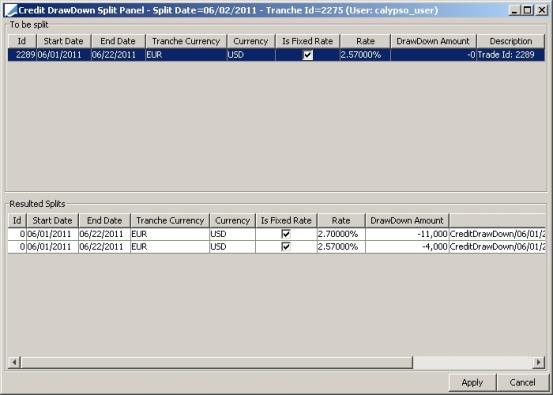Click the -0 DrawDown Amount cell

coord(433,55)
